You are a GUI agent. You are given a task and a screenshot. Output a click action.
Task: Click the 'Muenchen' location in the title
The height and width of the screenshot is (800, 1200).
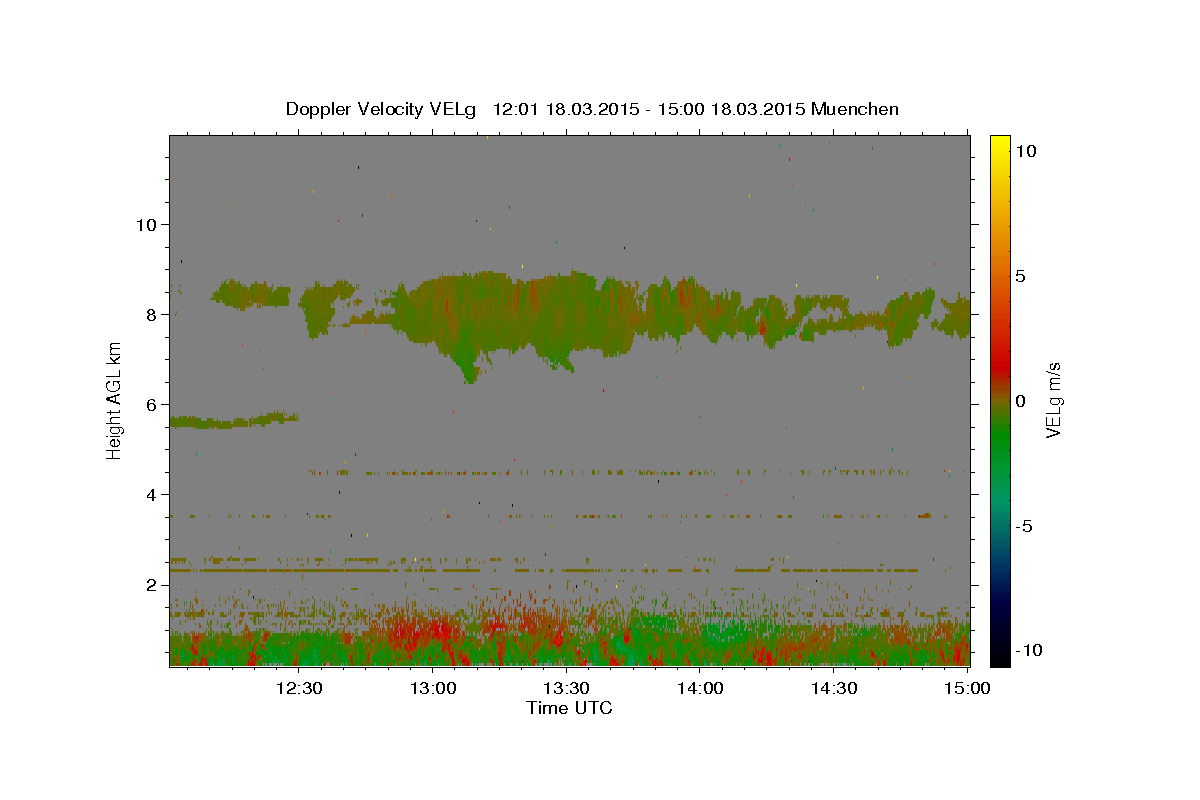pos(855,109)
